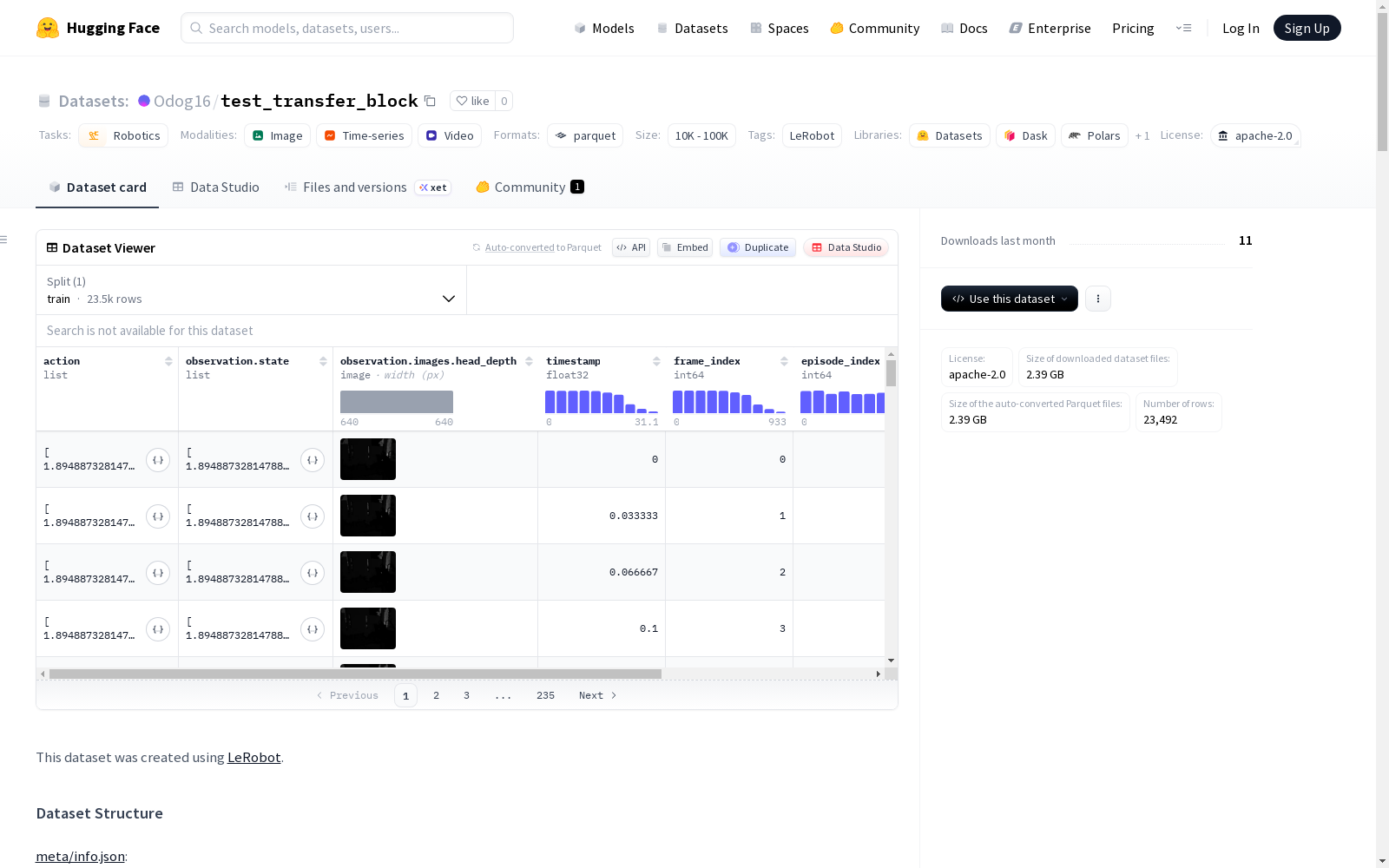
Task: Go to page 2 of the table
Action: 436,695
